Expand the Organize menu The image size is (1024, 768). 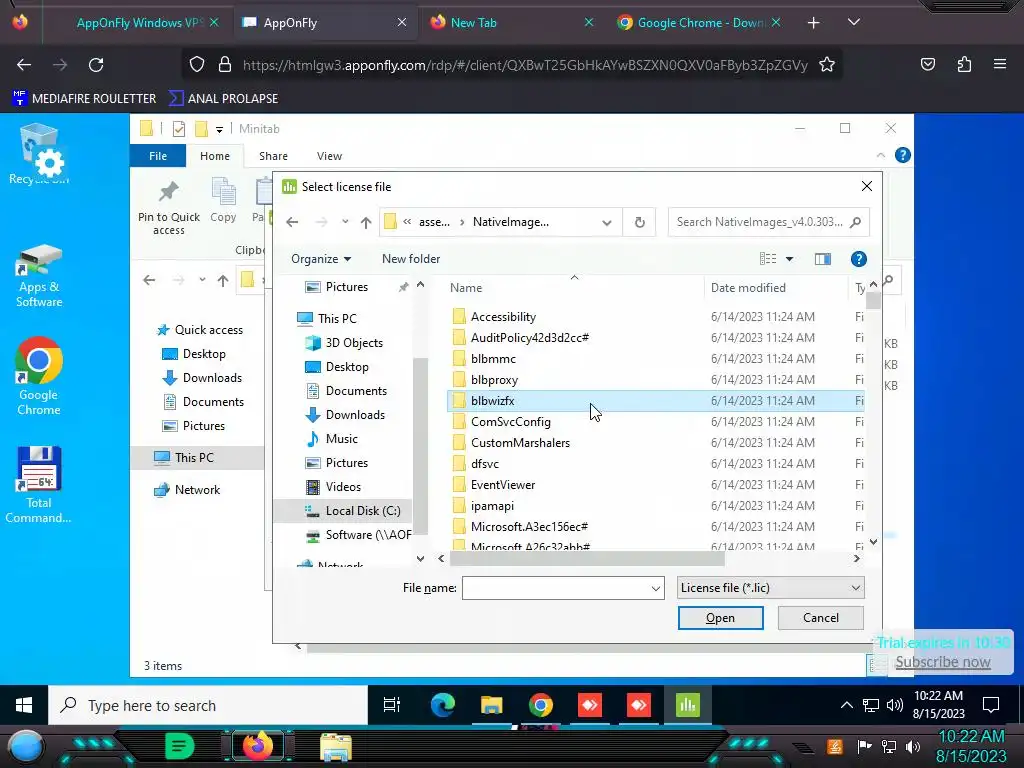coord(321,259)
